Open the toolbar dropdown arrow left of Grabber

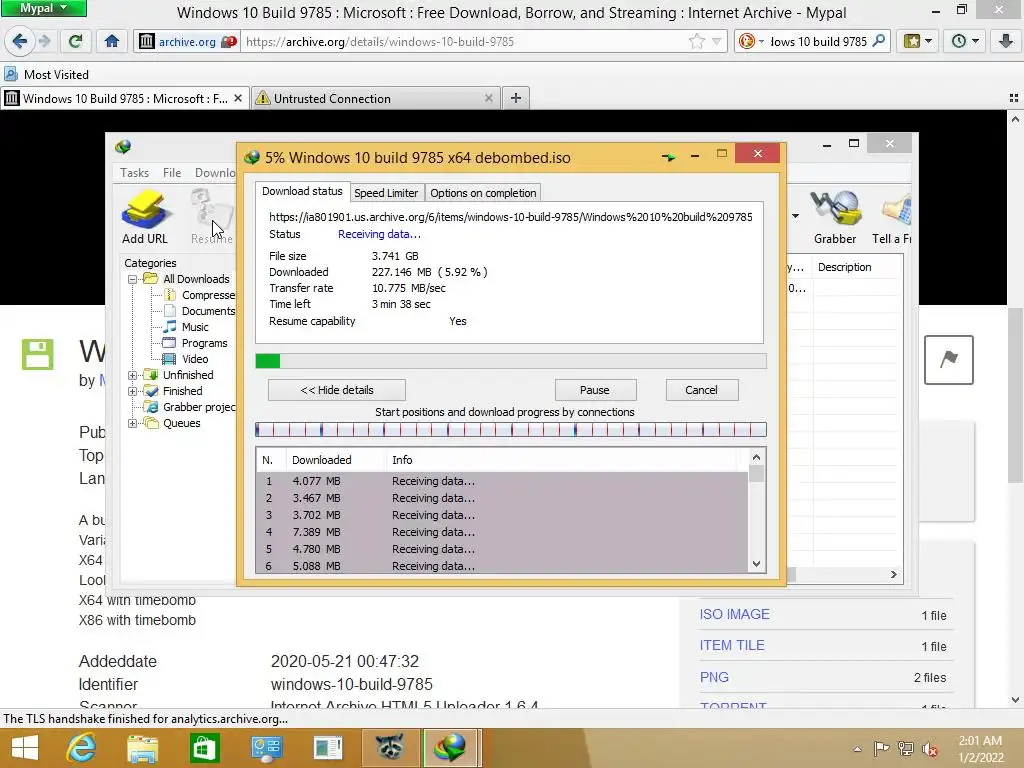point(795,216)
